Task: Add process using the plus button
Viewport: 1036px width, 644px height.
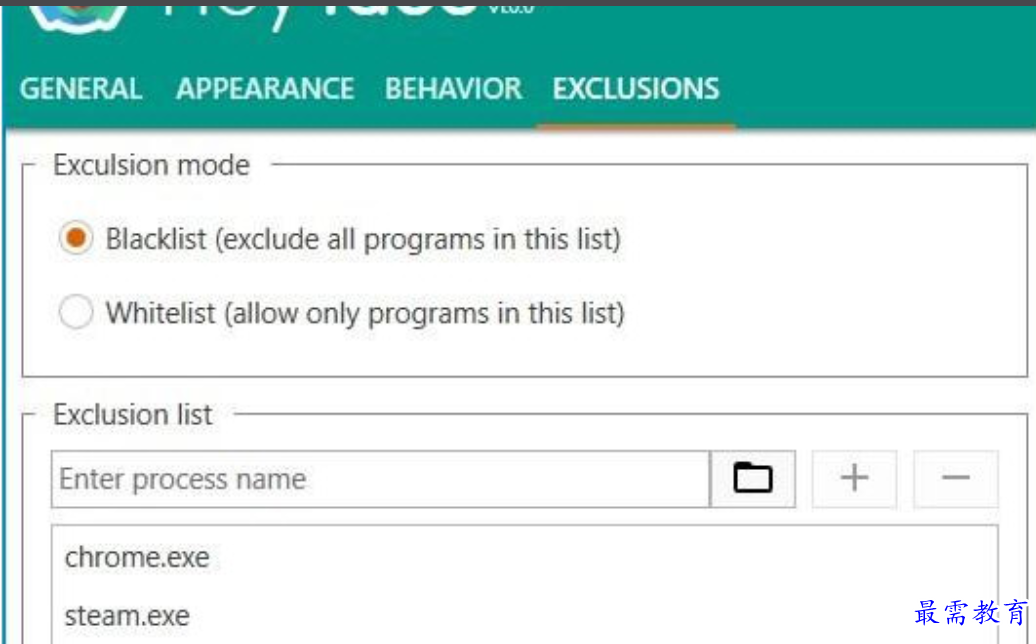Action: (854, 479)
